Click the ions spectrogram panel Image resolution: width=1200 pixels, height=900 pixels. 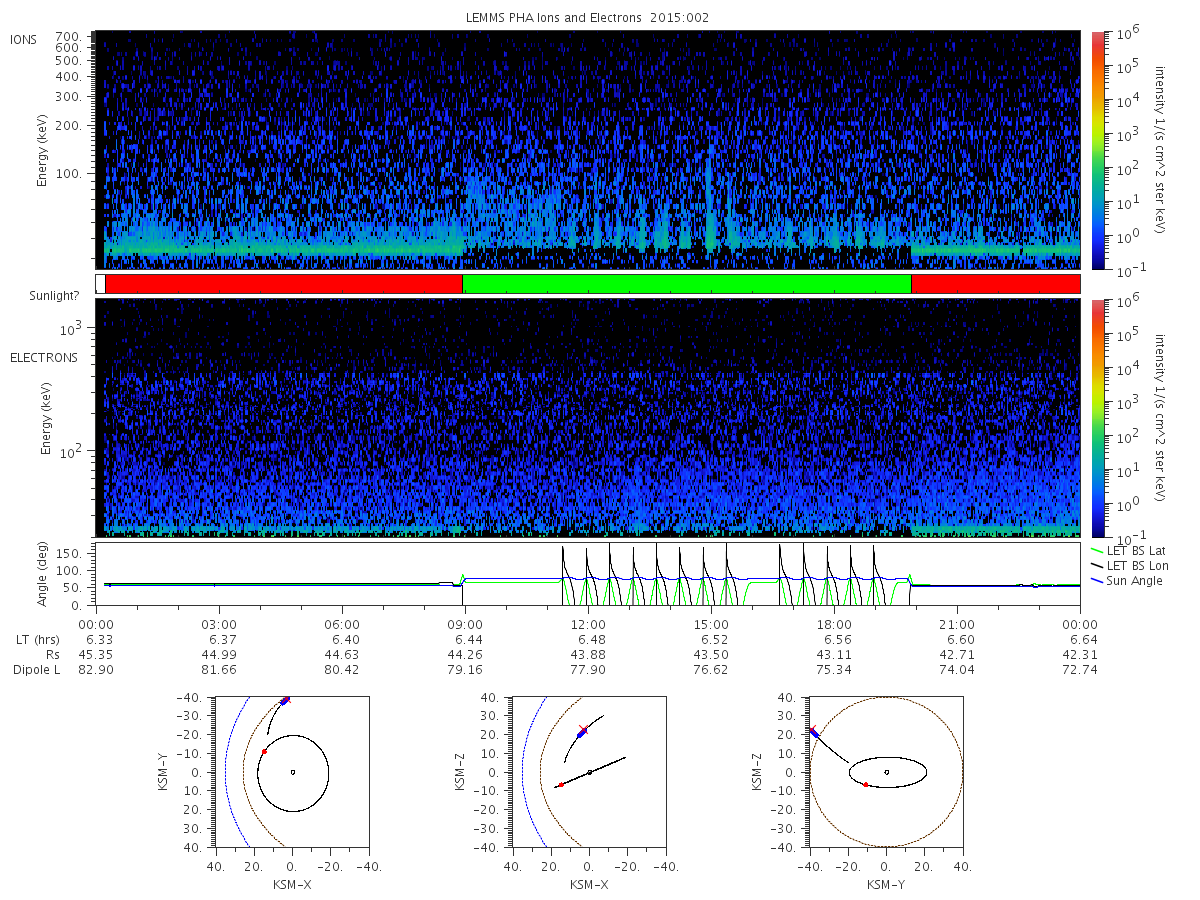click(588, 150)
